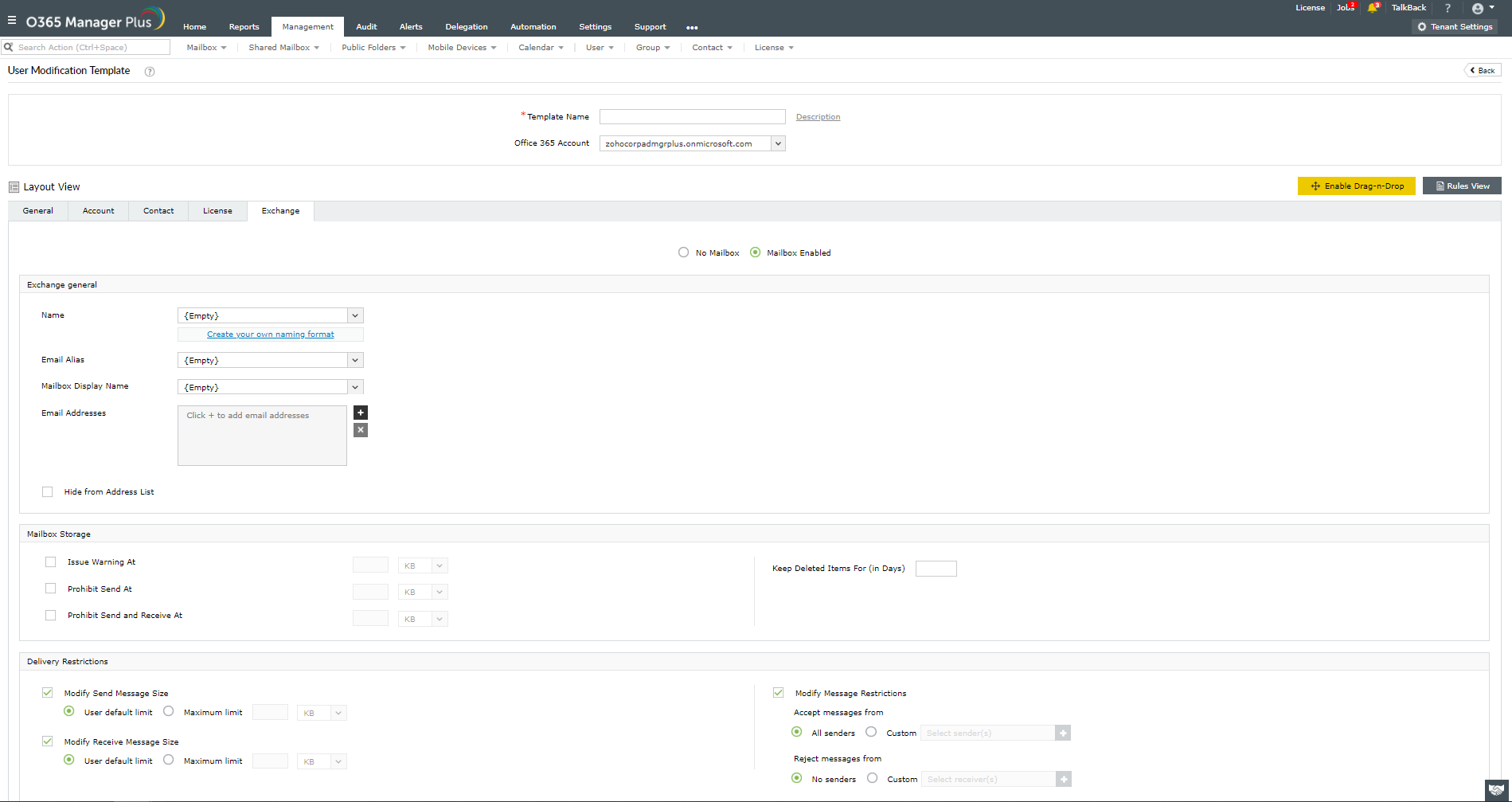The image size is (1512, 802).
Task: Click X icon to remove email address
Action: point(361,430)
